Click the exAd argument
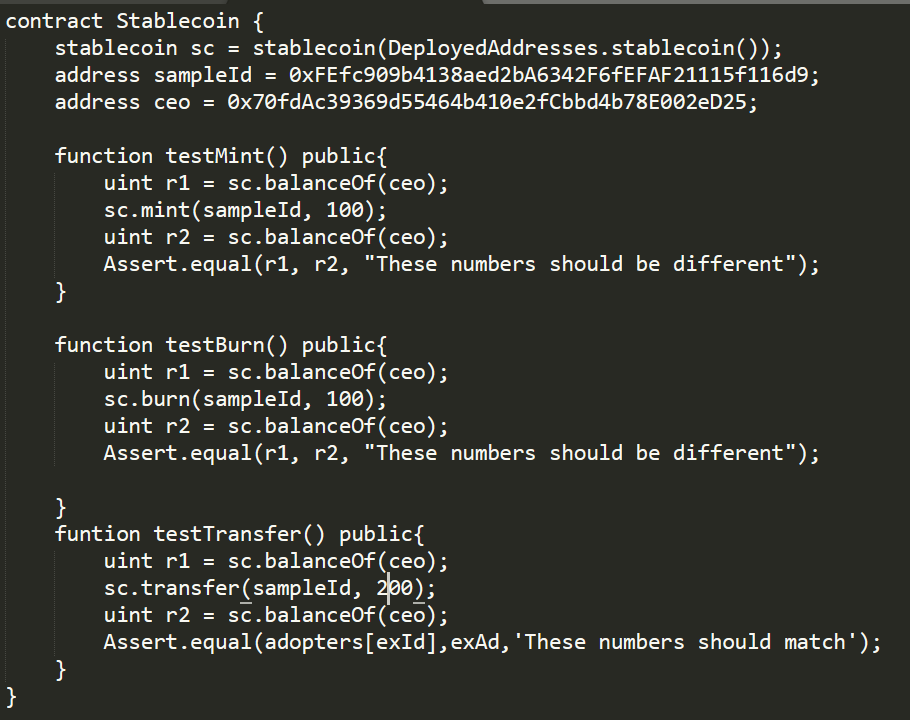Viewport: 910px width, 720px height. pyautogui.click(x=474, y=642)
